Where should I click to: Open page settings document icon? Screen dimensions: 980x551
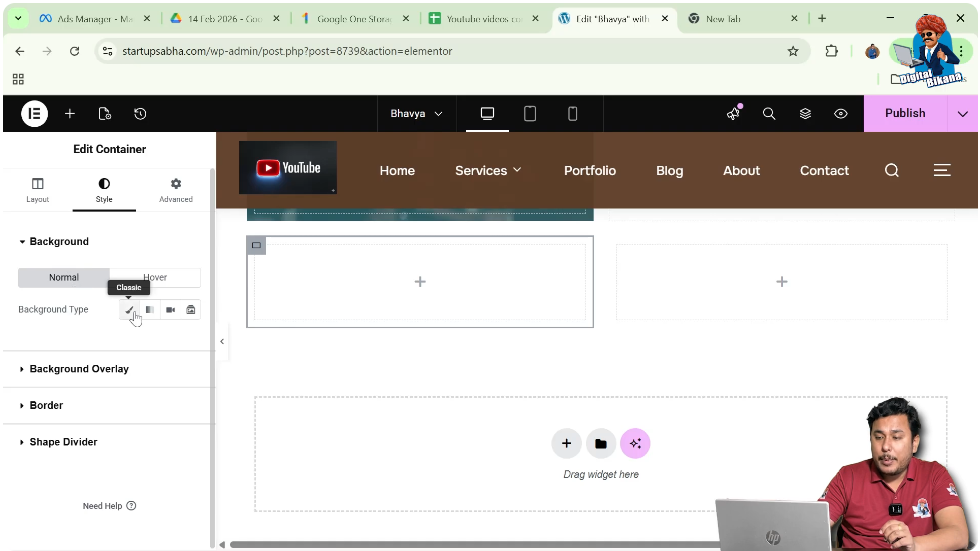tap(104, 114)
